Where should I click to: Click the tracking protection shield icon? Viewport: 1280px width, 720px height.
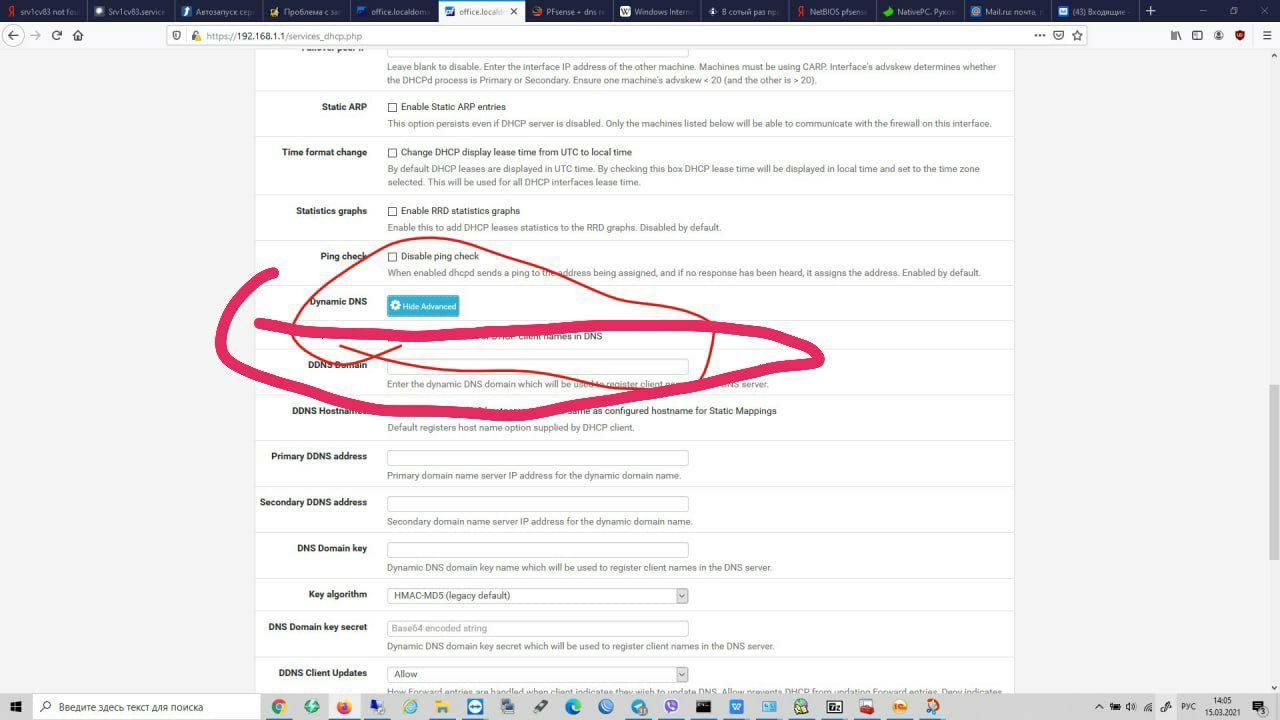(178, 35)
